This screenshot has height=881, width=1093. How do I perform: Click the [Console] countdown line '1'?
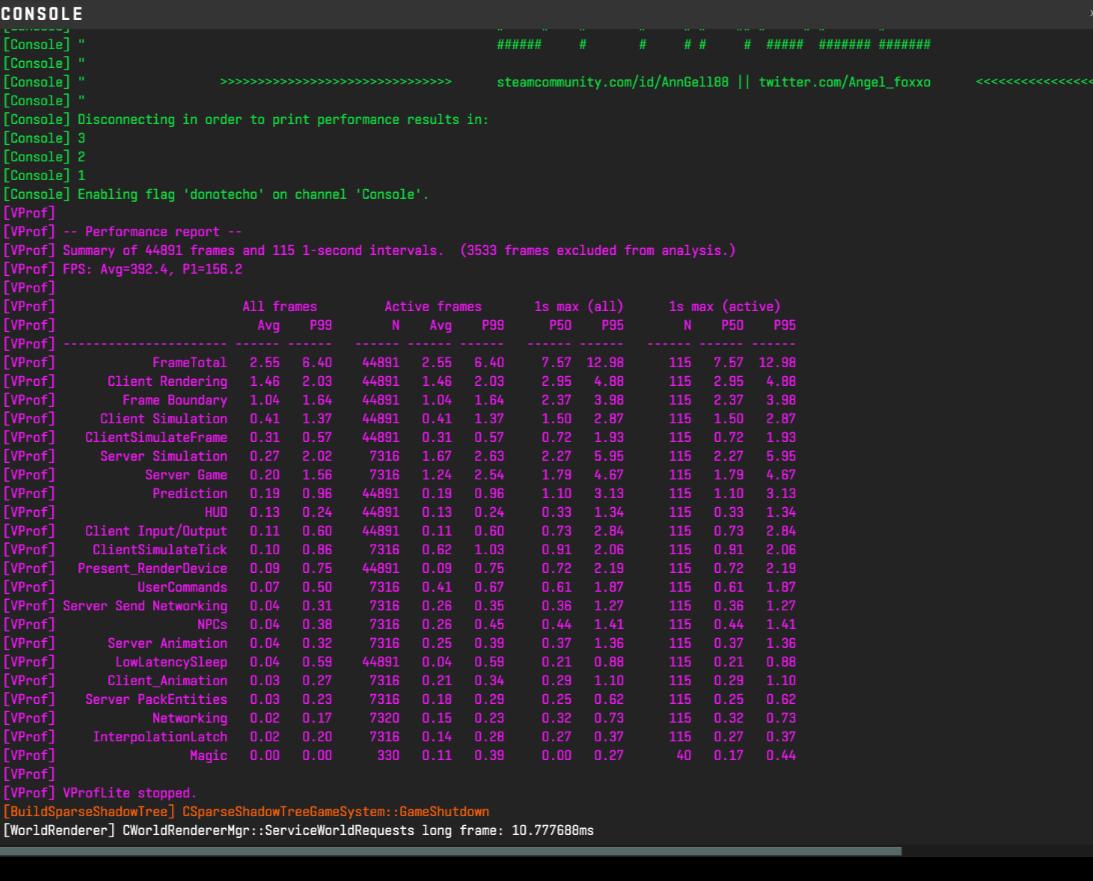click(x=45, y=176)
